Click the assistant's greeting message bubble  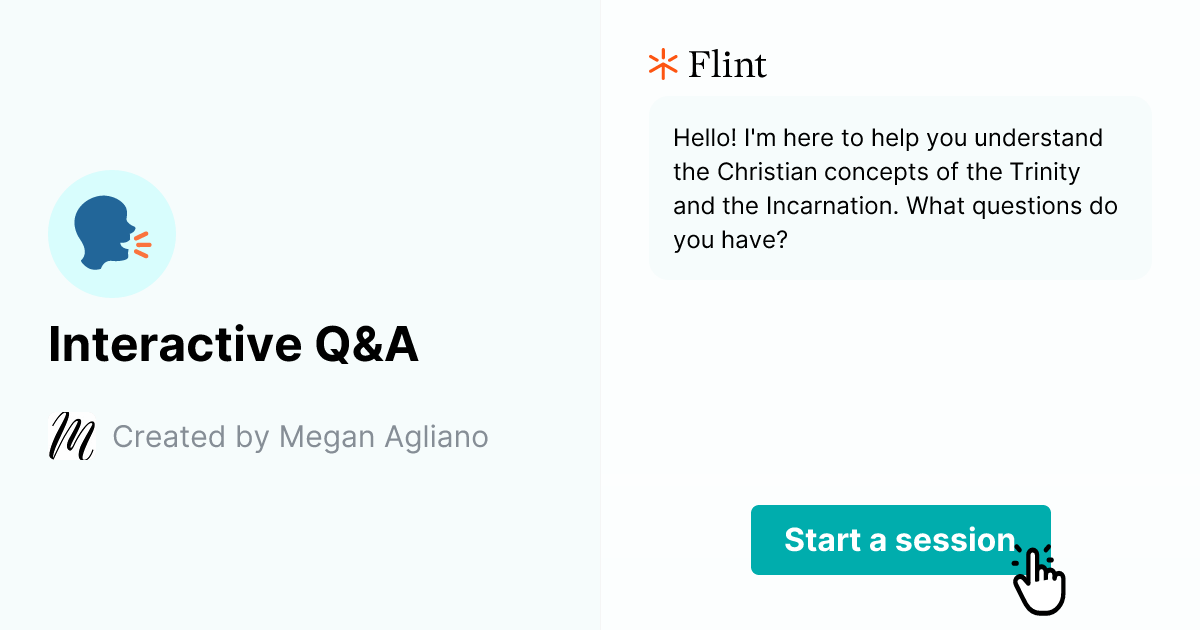tap(898, 188)
